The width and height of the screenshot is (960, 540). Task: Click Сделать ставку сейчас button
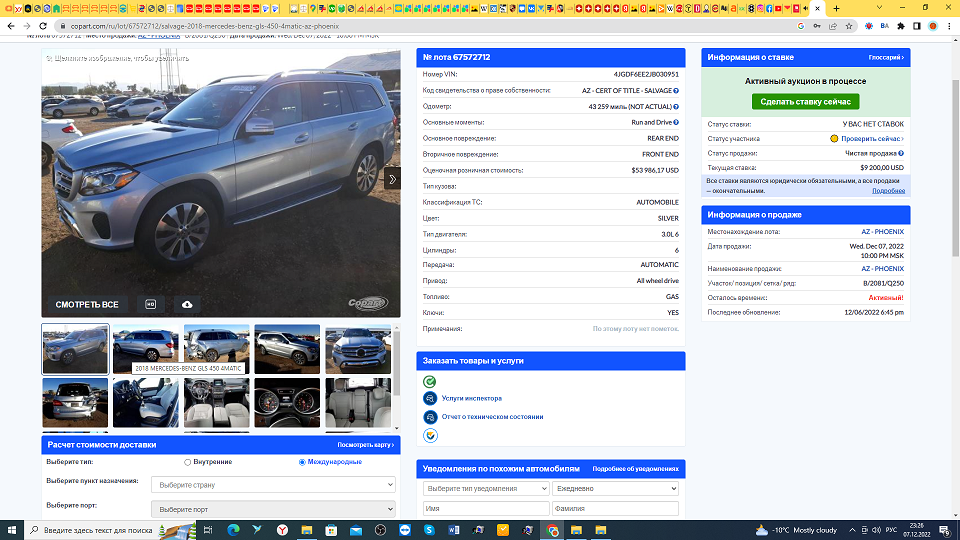(x=806, y=102)
